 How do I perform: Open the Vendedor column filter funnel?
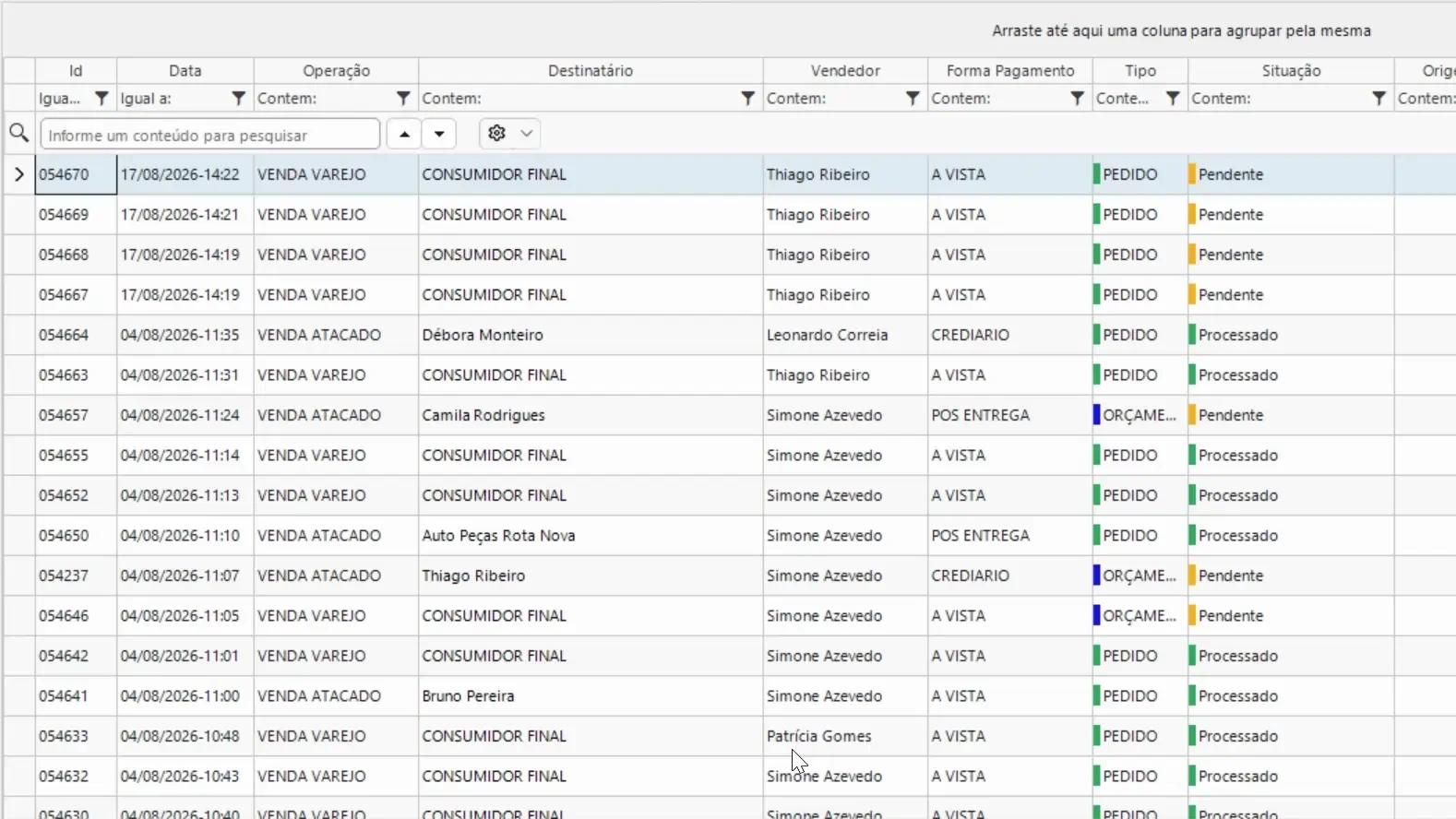pyautogui.click(x=913, y=99)
